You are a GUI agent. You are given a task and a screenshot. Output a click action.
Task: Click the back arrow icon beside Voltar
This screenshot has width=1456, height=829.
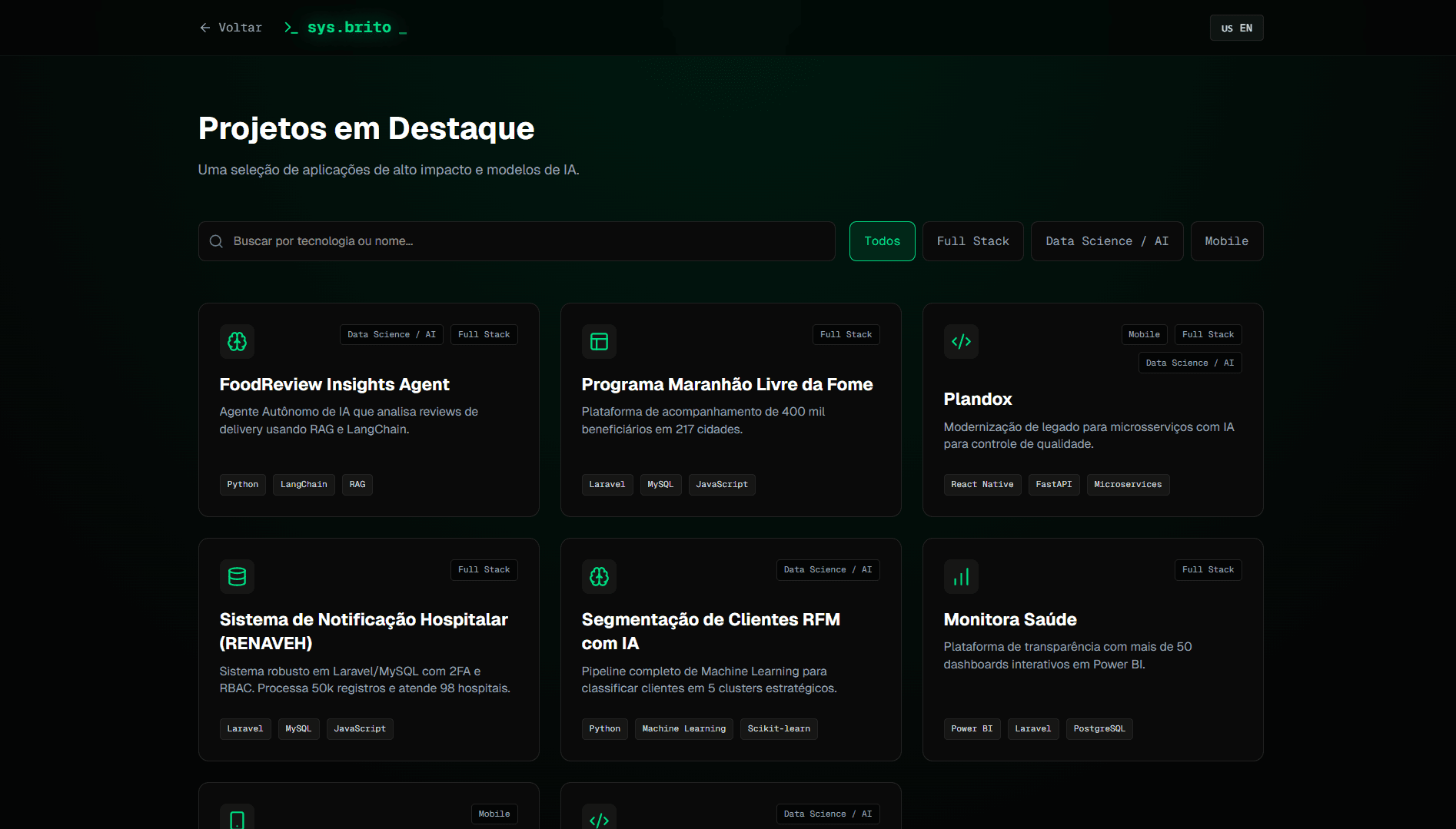pos(205,28)
